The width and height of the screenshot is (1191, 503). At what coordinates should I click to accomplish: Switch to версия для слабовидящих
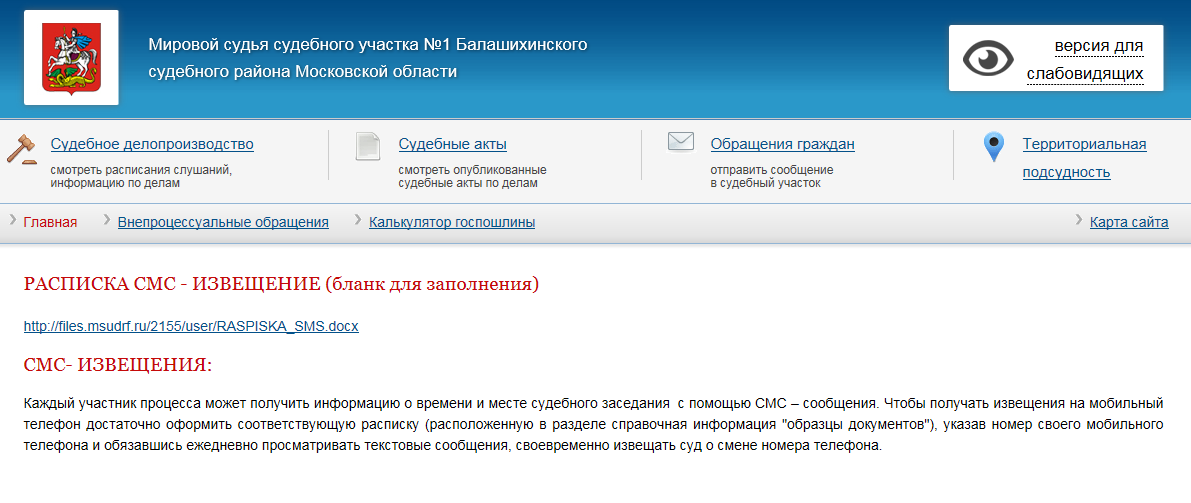1085,60
